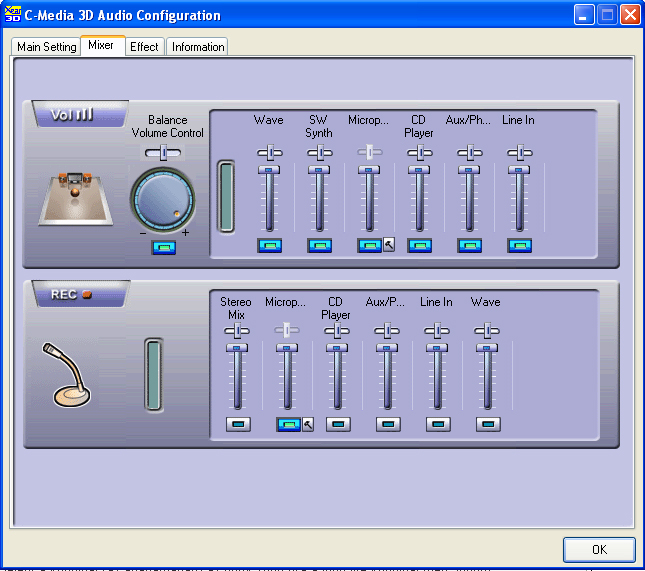The image size is (645, 571).
Task: Click the master volume knob
Action: point(163,200)
